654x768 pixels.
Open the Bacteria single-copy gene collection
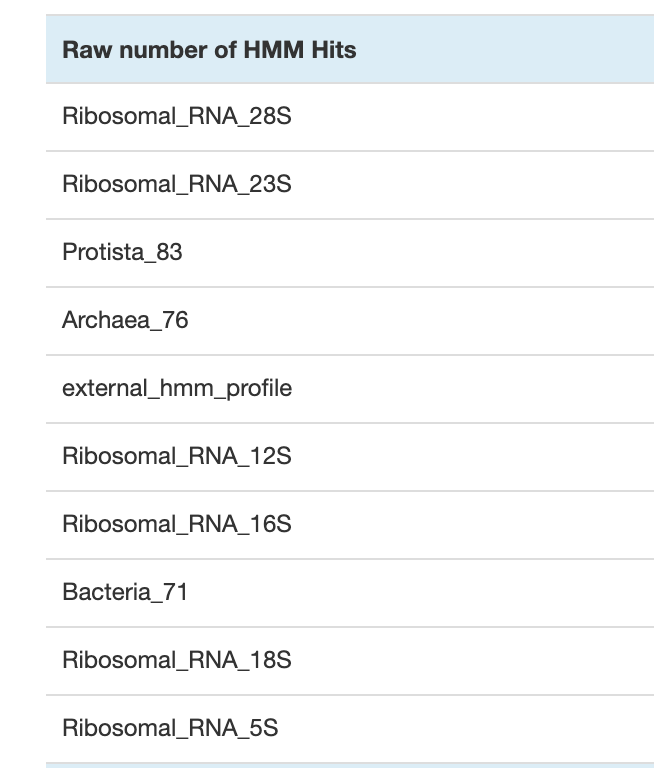pos(125,592)
